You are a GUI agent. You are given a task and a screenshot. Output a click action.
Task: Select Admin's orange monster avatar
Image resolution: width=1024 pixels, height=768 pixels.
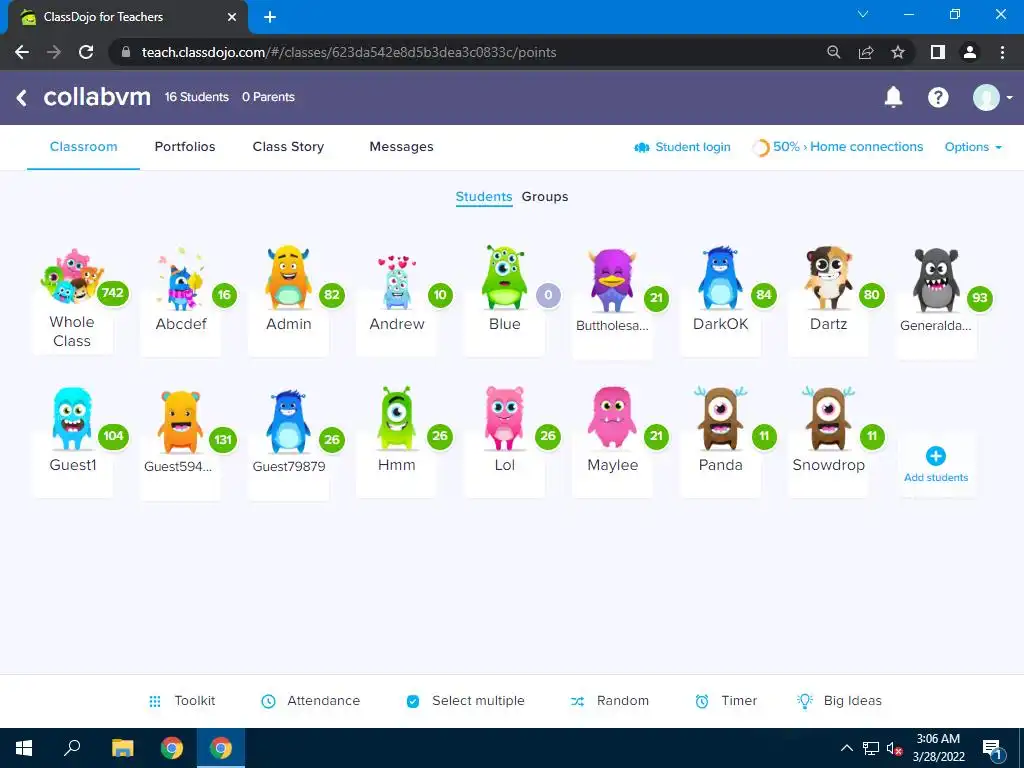(x=288, y=277)
